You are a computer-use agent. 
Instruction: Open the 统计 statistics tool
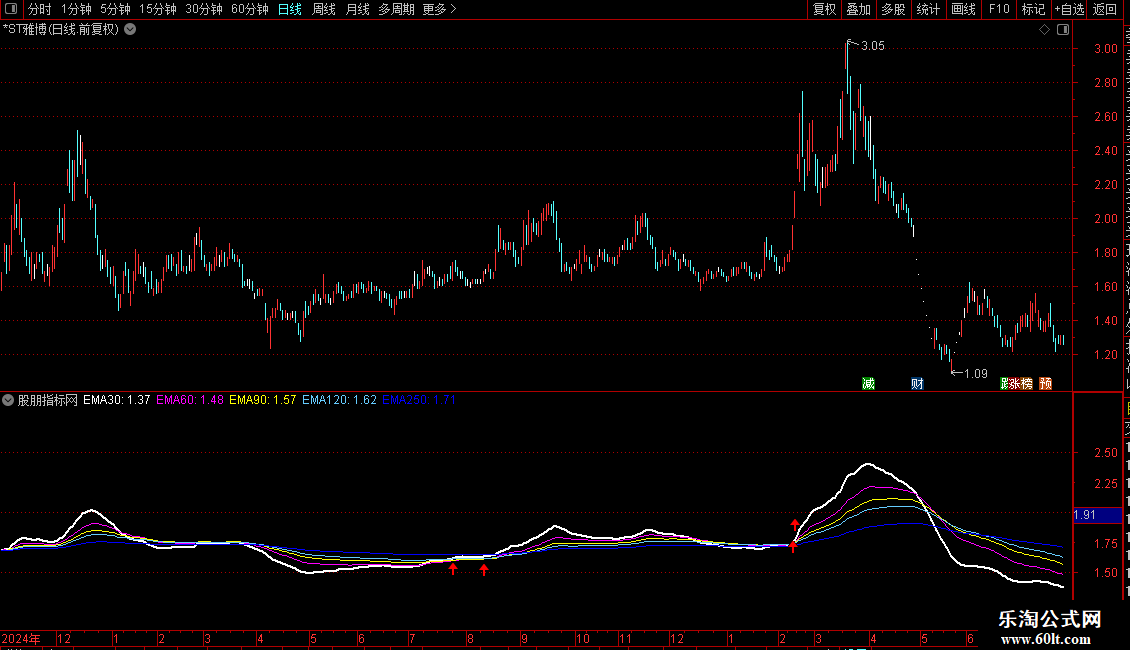(928, 9)
